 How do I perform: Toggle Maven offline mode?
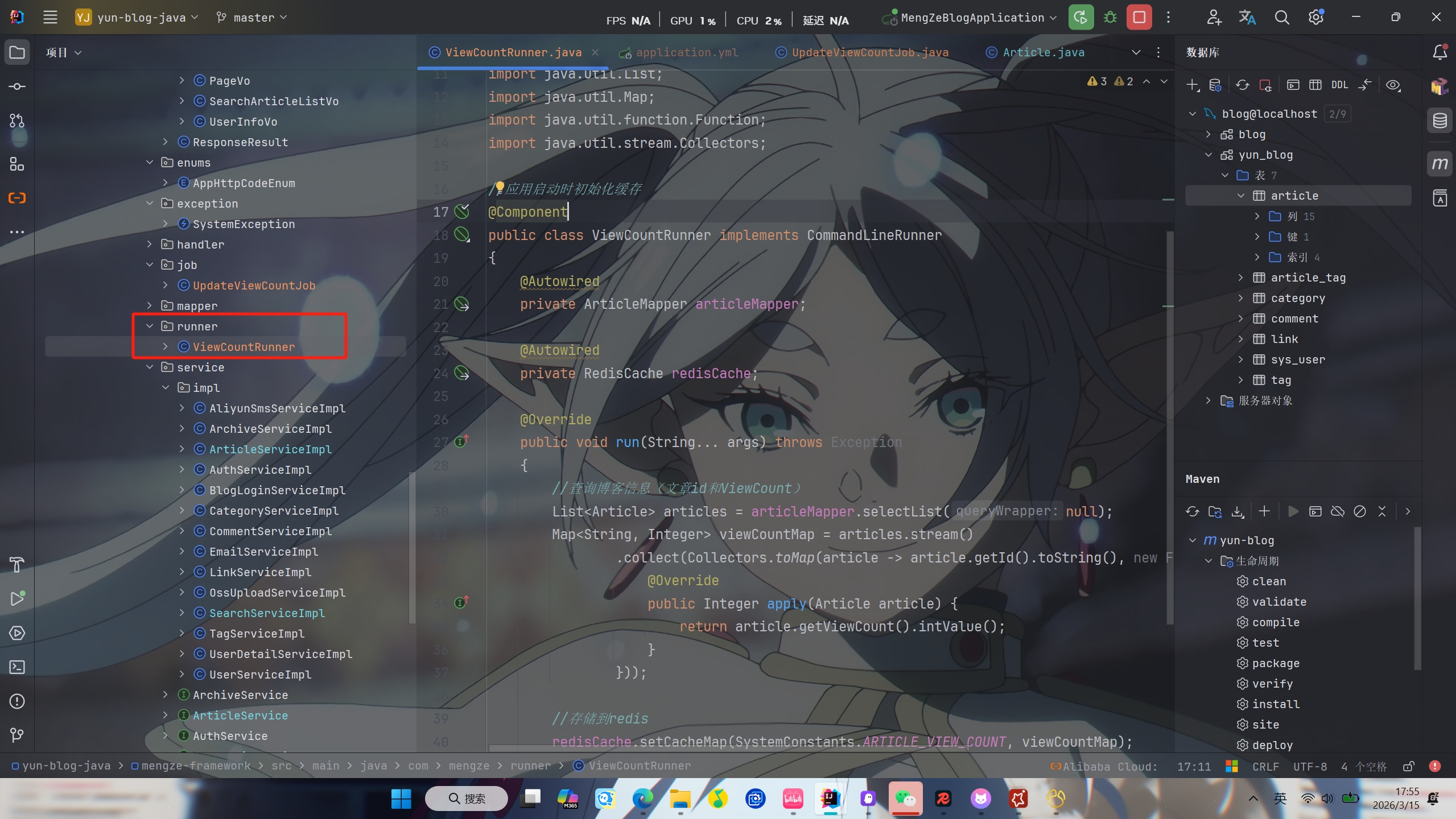tap(1337, 511)
